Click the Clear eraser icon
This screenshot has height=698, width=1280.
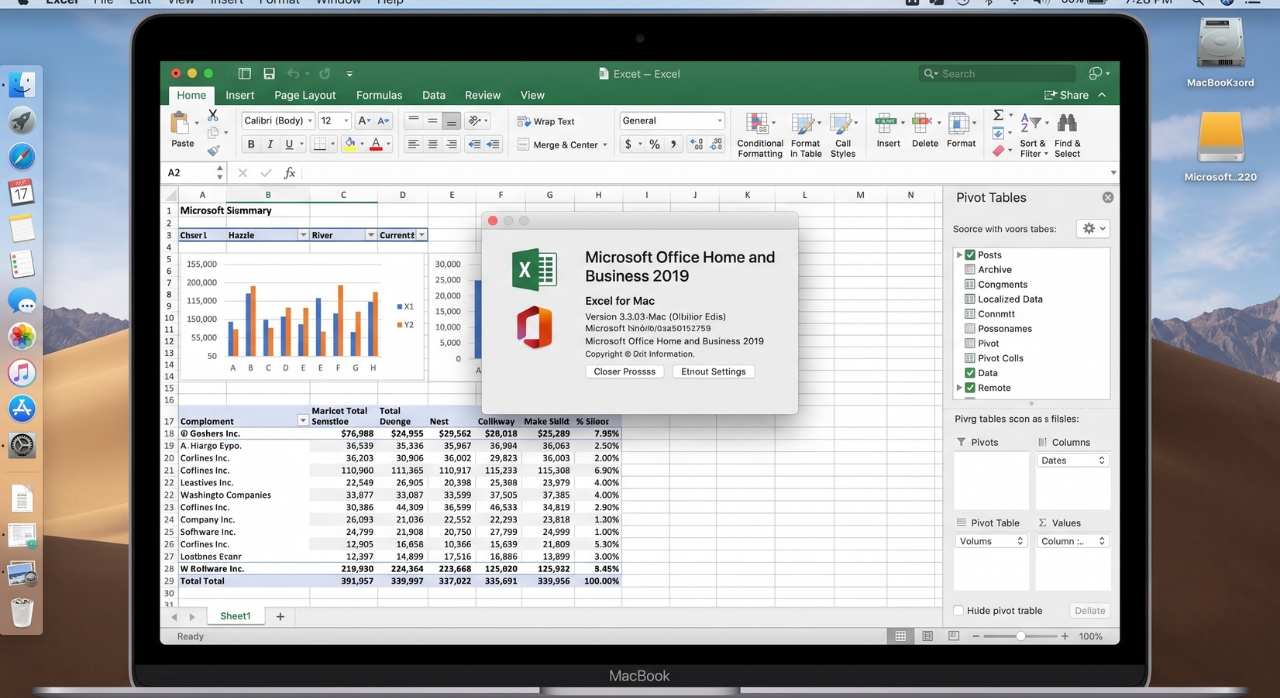tap(998, 151)
